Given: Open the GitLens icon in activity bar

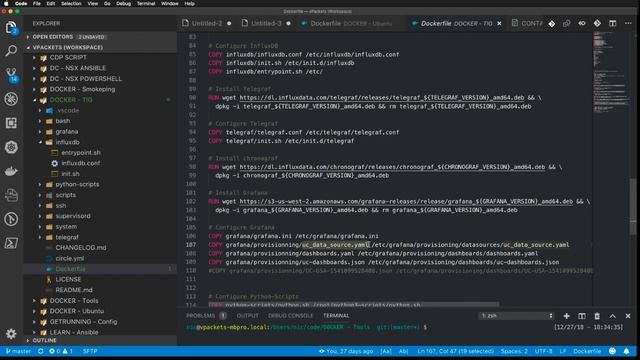Looking at the screenshot, I should point(11,219).
